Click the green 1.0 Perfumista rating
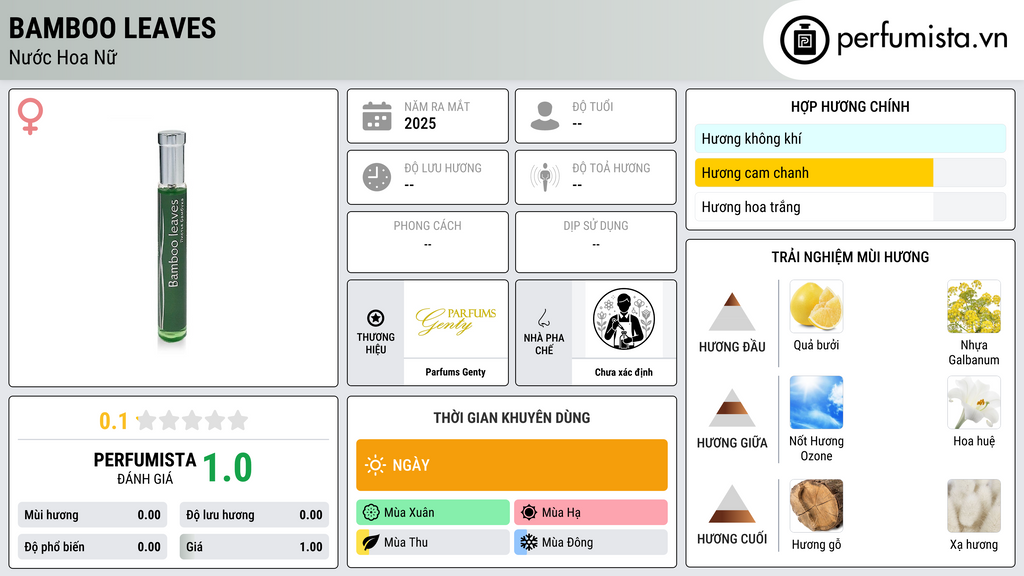 [227, 468]
